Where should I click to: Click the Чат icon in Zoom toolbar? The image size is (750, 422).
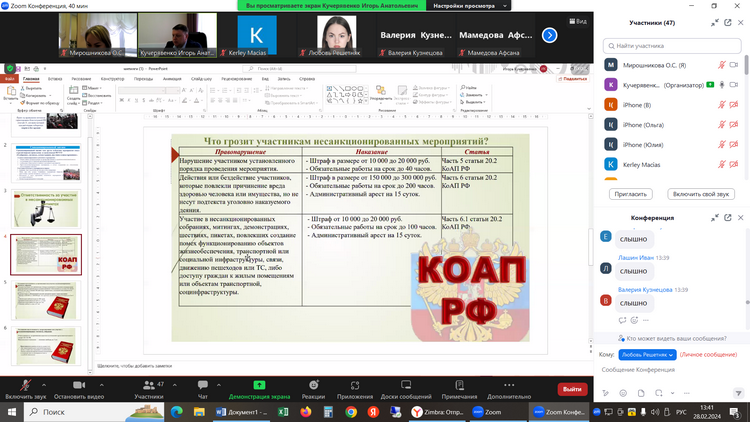[x=202, y=384]
